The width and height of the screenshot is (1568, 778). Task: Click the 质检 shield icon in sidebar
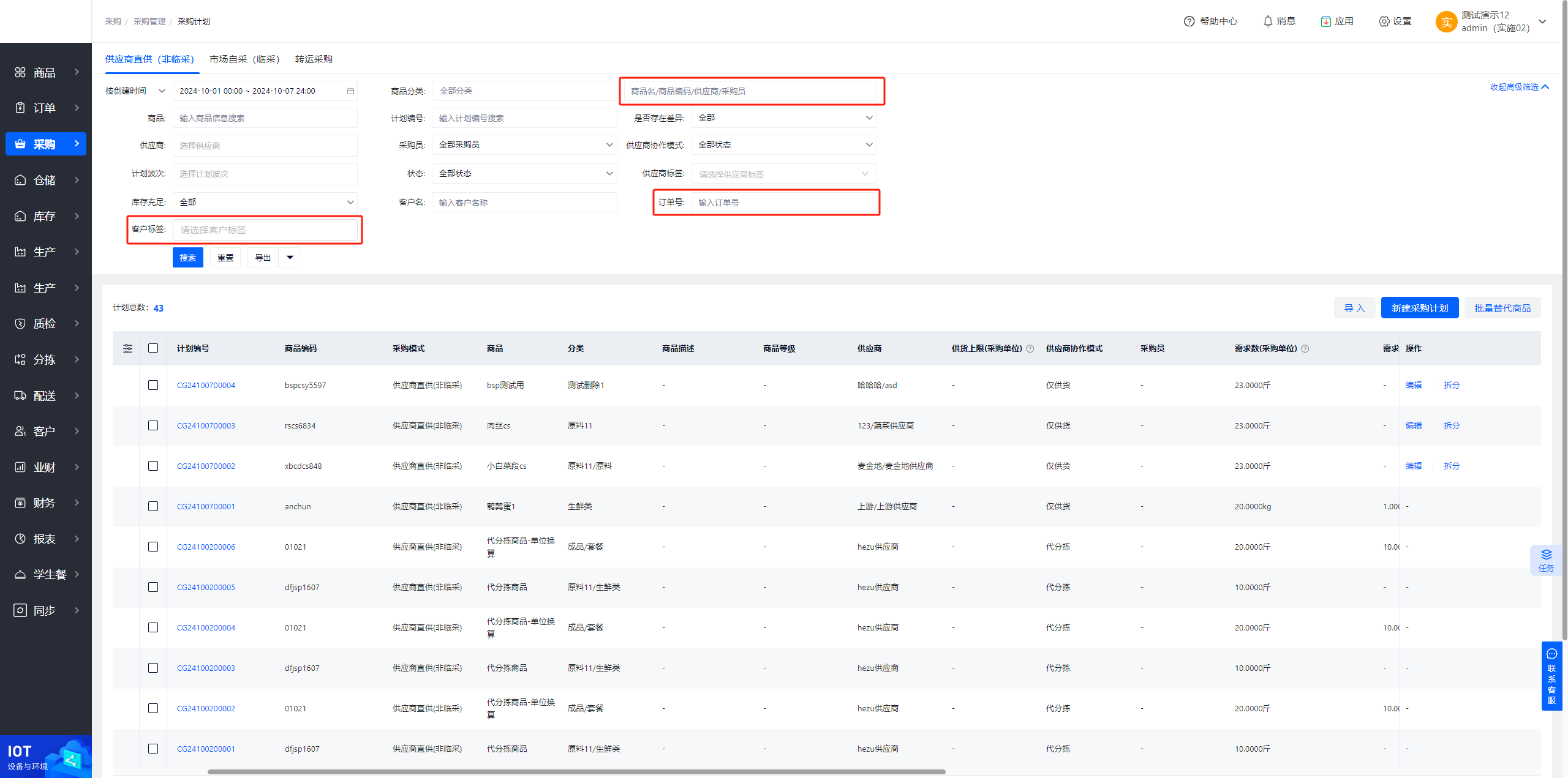pyautogui.click(x=20, y=323)
